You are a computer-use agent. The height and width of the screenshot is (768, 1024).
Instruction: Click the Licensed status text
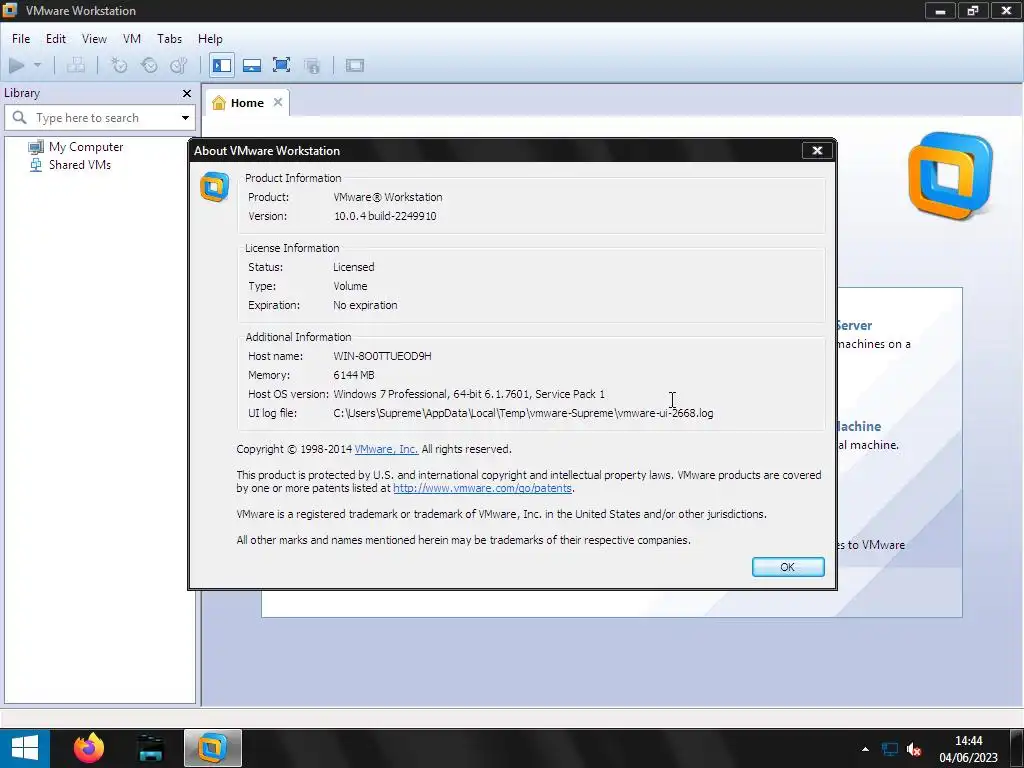353,267
